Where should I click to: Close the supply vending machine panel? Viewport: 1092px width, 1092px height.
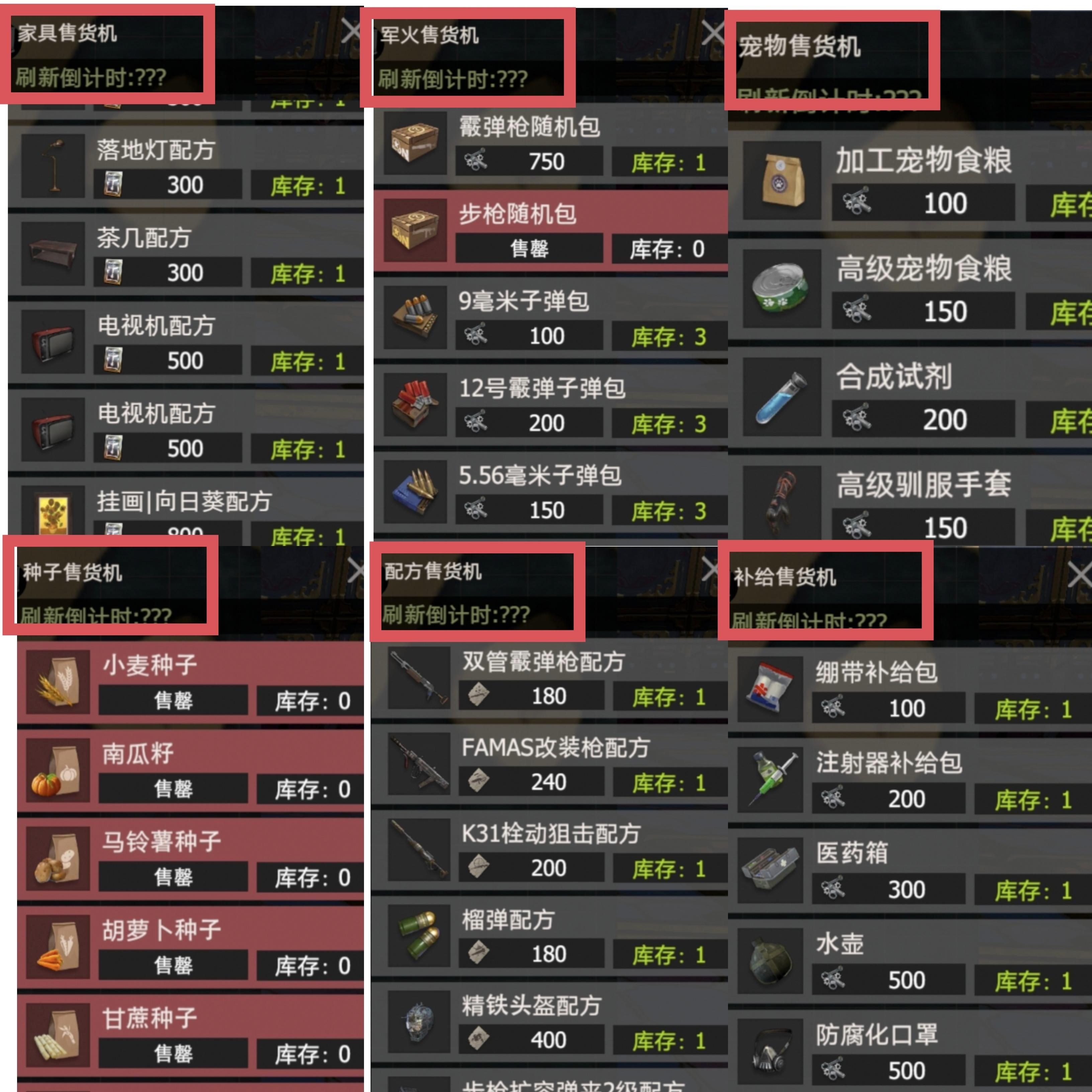tap(1079, 576)
